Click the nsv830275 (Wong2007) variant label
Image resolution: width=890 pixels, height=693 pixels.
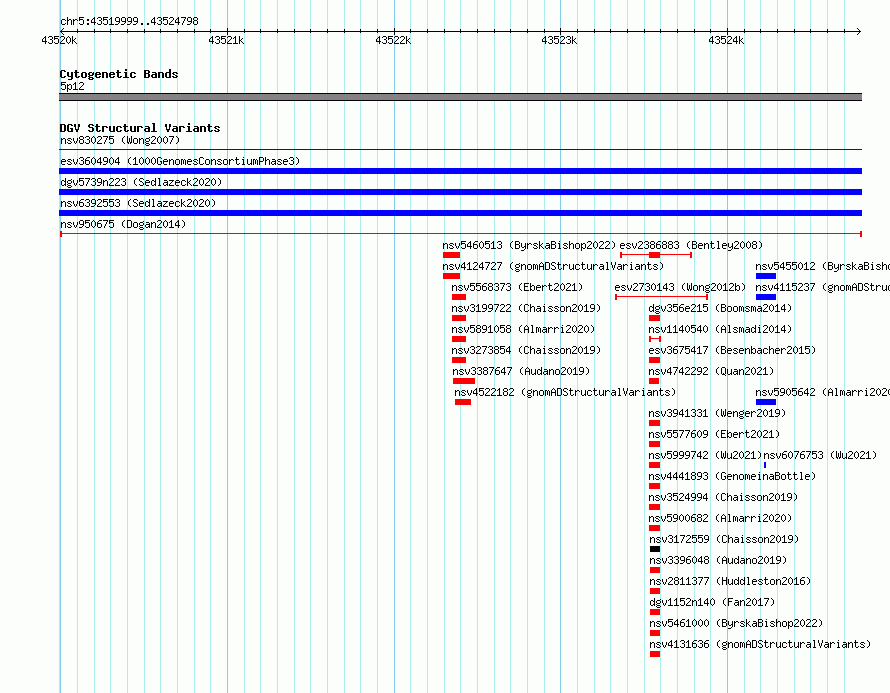pos(120,140)
